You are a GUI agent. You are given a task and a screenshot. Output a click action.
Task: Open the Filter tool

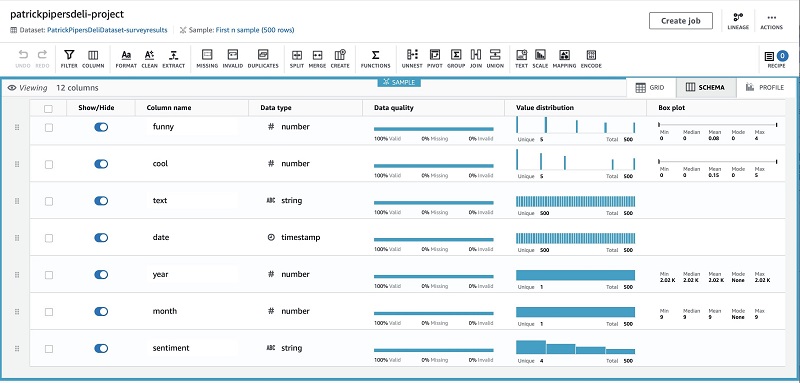point(69,58)
